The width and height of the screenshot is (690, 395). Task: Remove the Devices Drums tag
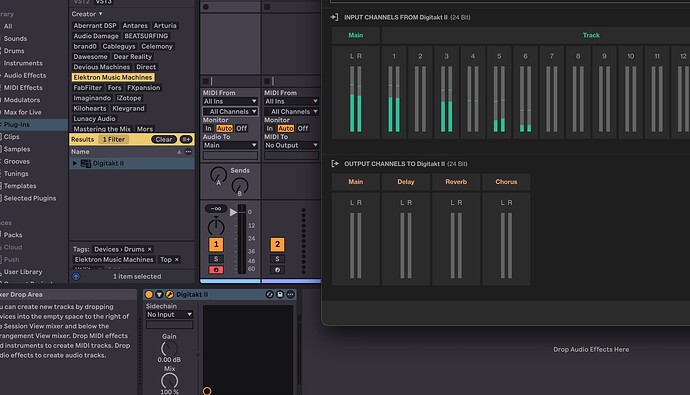[x=150, y=249]
